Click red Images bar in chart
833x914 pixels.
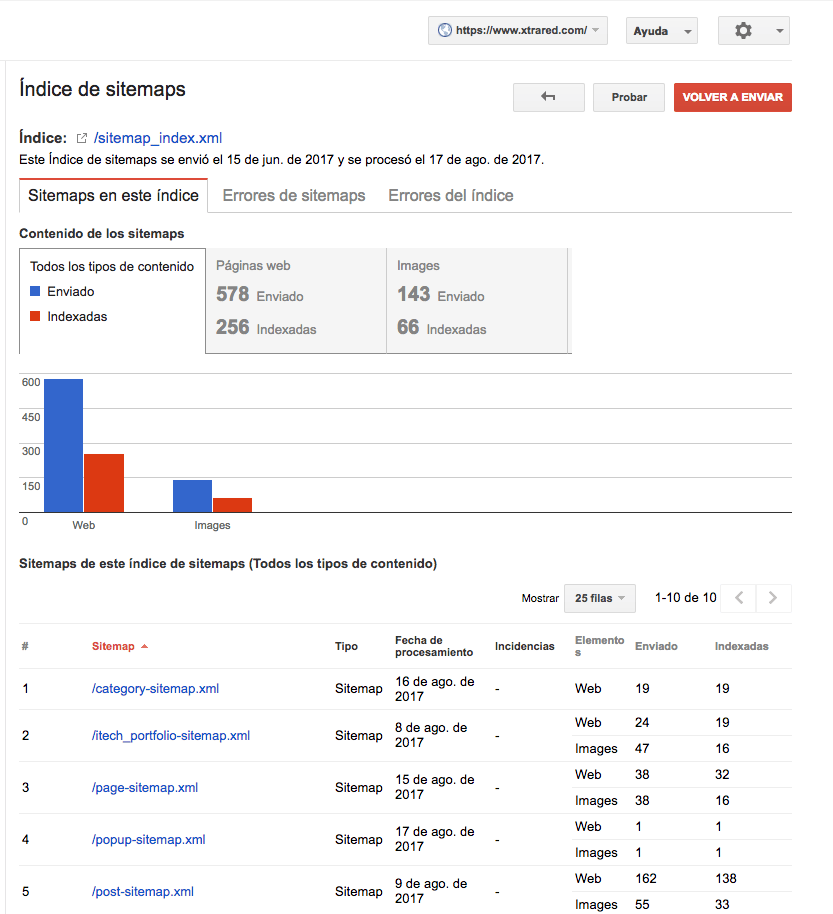coord(233,505)
